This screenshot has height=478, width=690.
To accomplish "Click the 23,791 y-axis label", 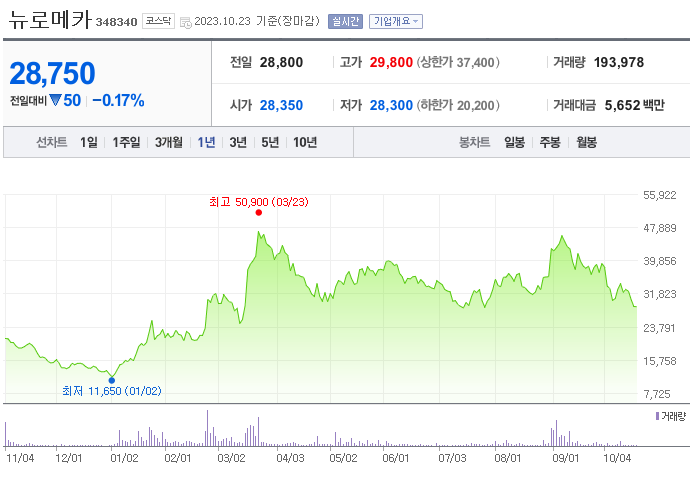I will 660,328.
